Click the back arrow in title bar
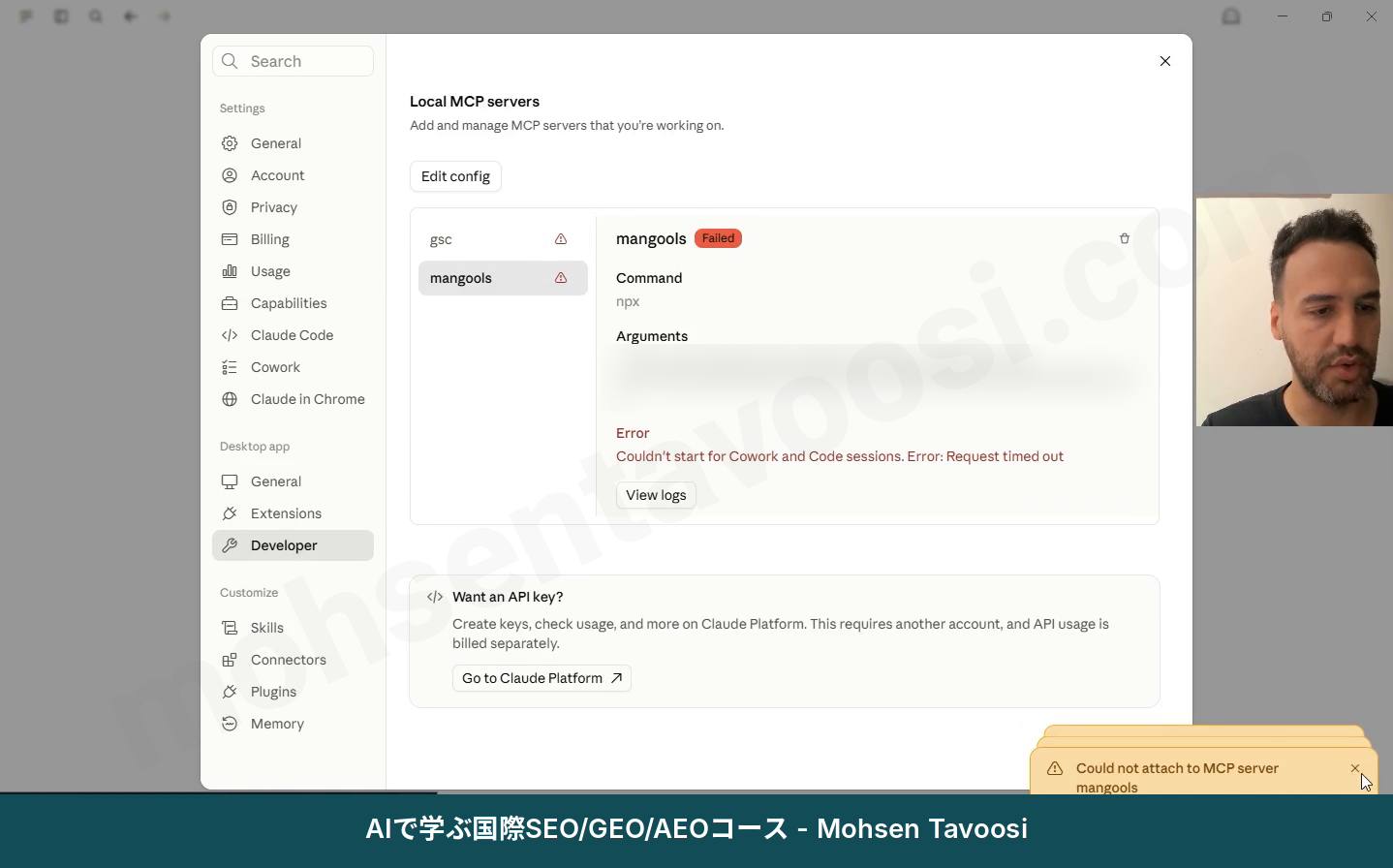 pyautogui.click(x=130, y=16)
